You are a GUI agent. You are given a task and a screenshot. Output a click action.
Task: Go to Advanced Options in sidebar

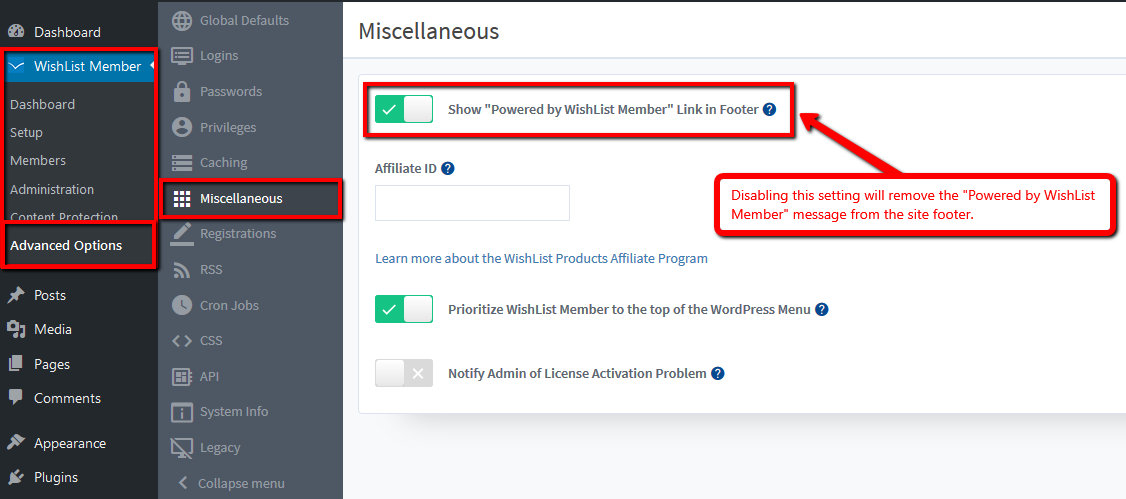(66, 246)
